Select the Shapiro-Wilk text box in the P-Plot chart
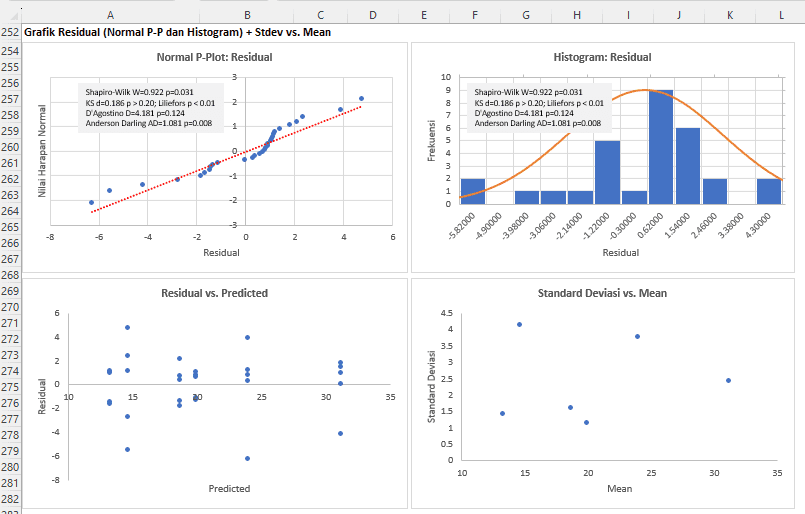The height and width of the screenshot is (514, 805). coord(152,106)
